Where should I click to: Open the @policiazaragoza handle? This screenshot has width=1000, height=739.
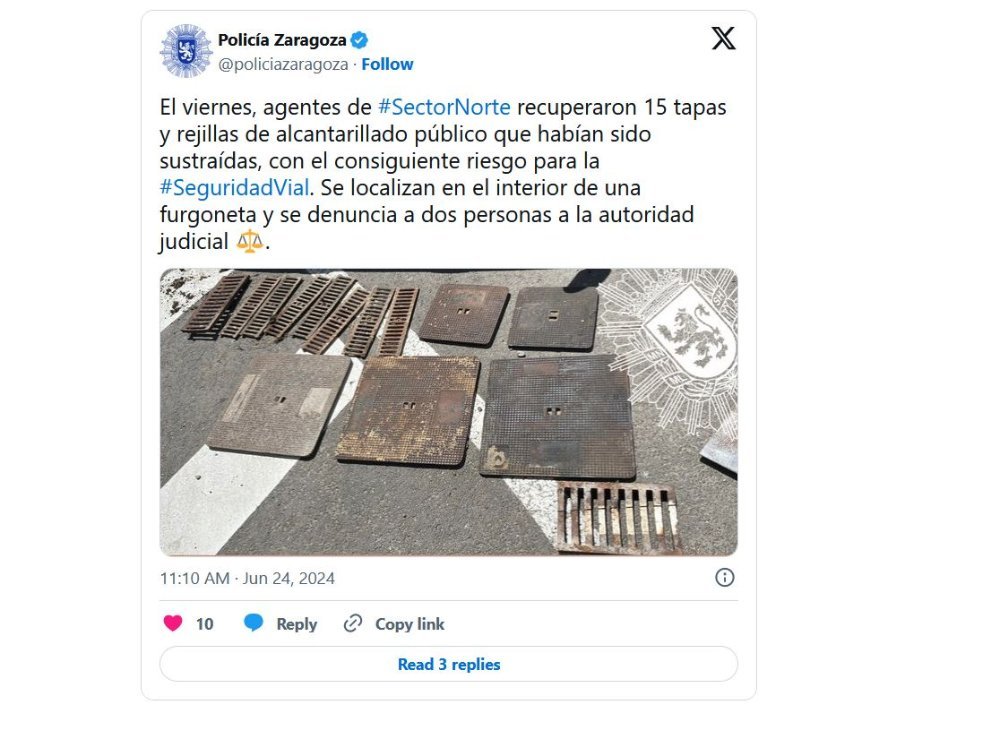283,64
